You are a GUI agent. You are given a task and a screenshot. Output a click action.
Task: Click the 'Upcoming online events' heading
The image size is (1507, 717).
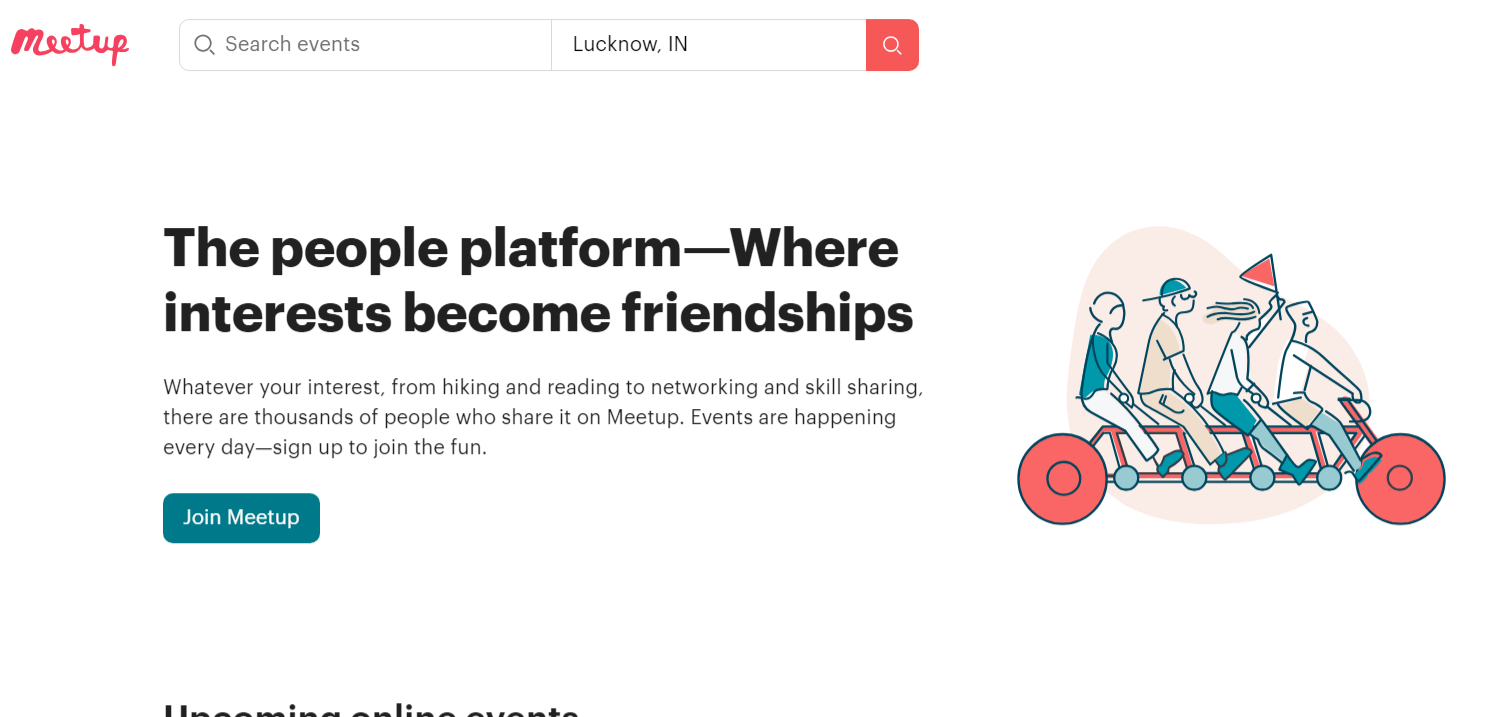[370, 709]
